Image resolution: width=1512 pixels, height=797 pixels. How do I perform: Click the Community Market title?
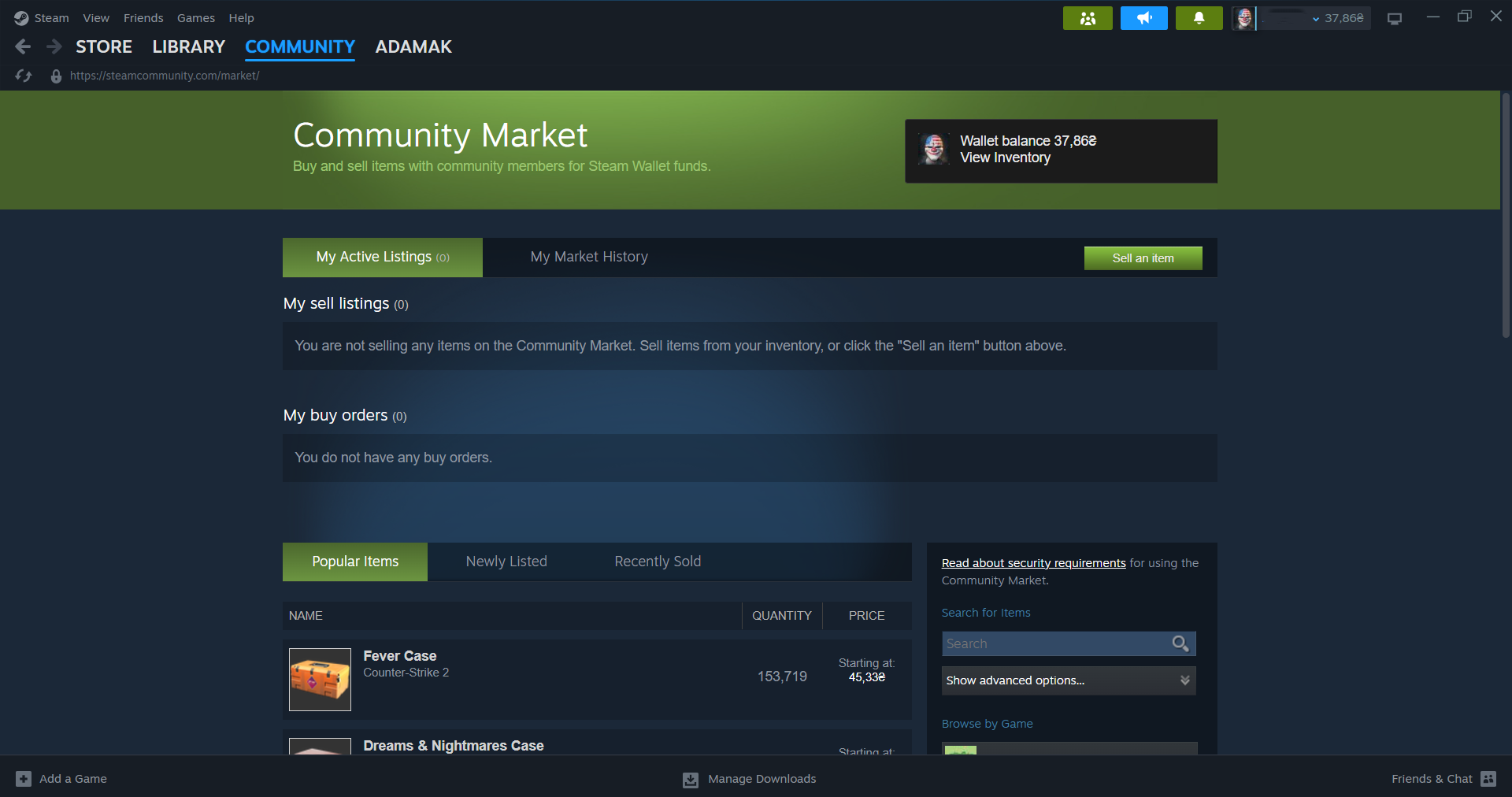coord(440,135)
